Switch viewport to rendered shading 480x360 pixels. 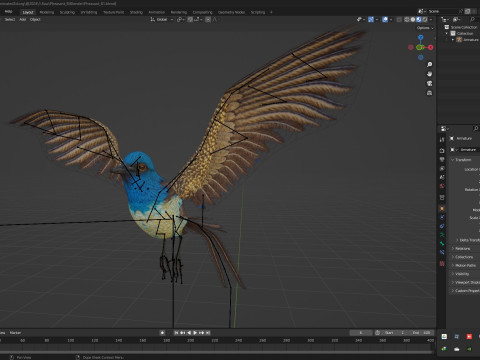[425, 20]
